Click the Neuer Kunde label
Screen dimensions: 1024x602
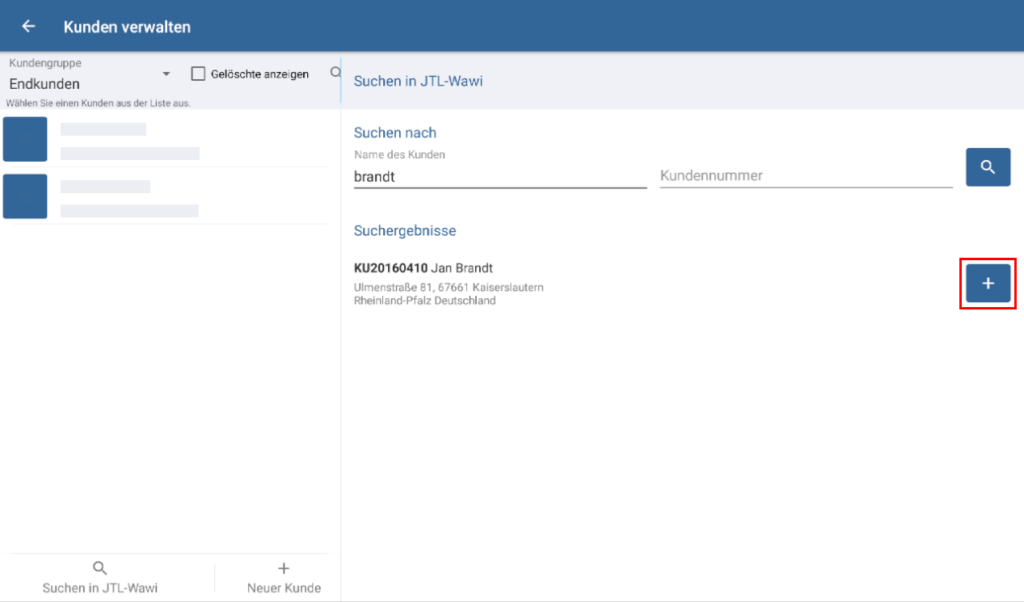click(284, 588)
